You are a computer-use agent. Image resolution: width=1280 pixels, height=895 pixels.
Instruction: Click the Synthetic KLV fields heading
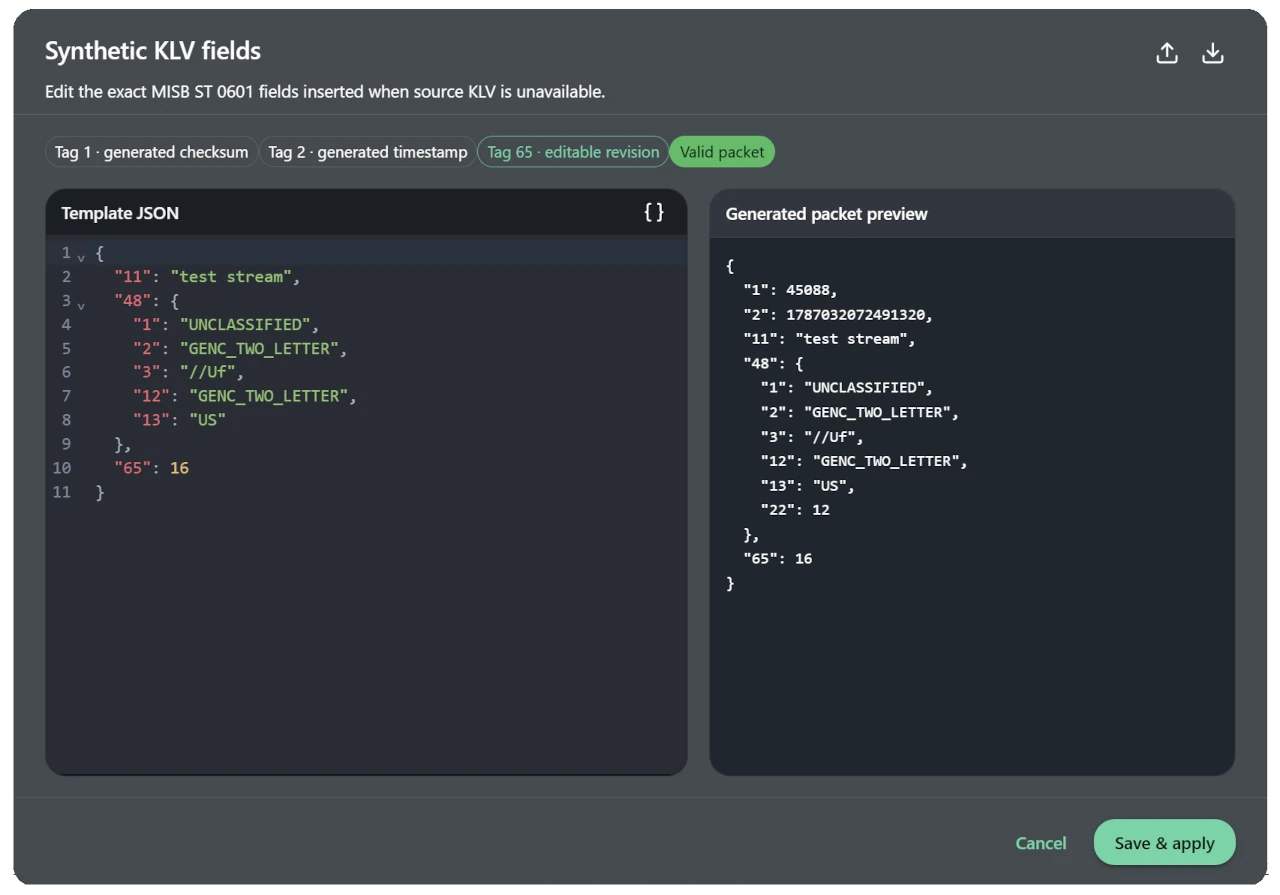(153, 51)
